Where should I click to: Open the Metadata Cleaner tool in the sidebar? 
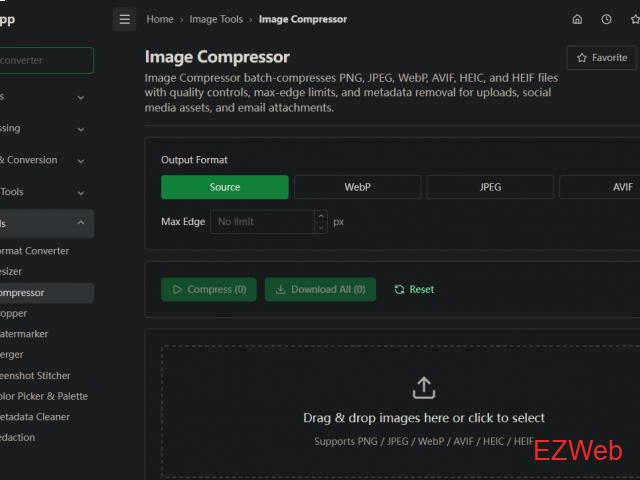(35, 417)
